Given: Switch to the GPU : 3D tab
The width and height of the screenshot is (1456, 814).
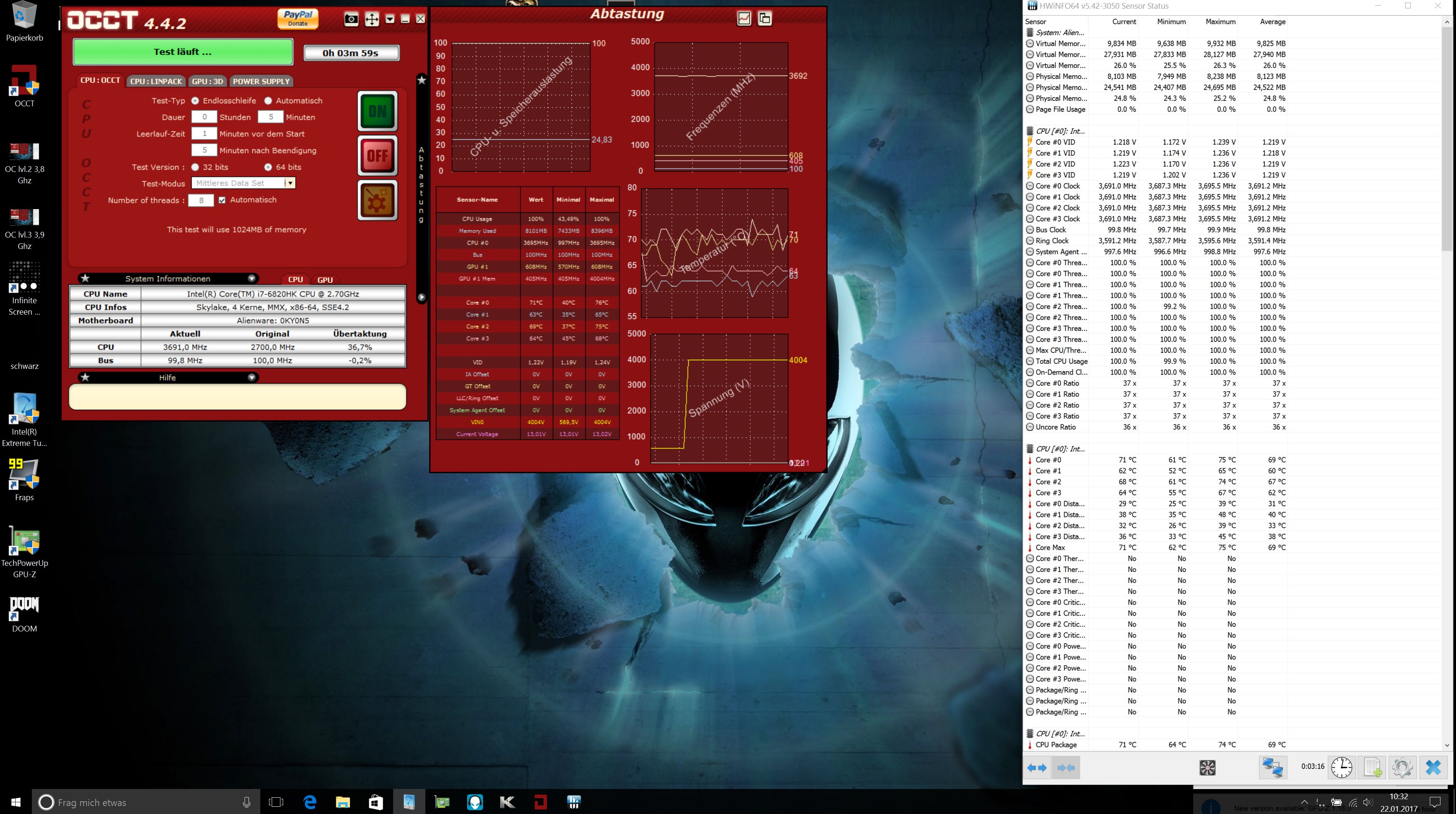Looking at the screenshot, I should 208,81.
